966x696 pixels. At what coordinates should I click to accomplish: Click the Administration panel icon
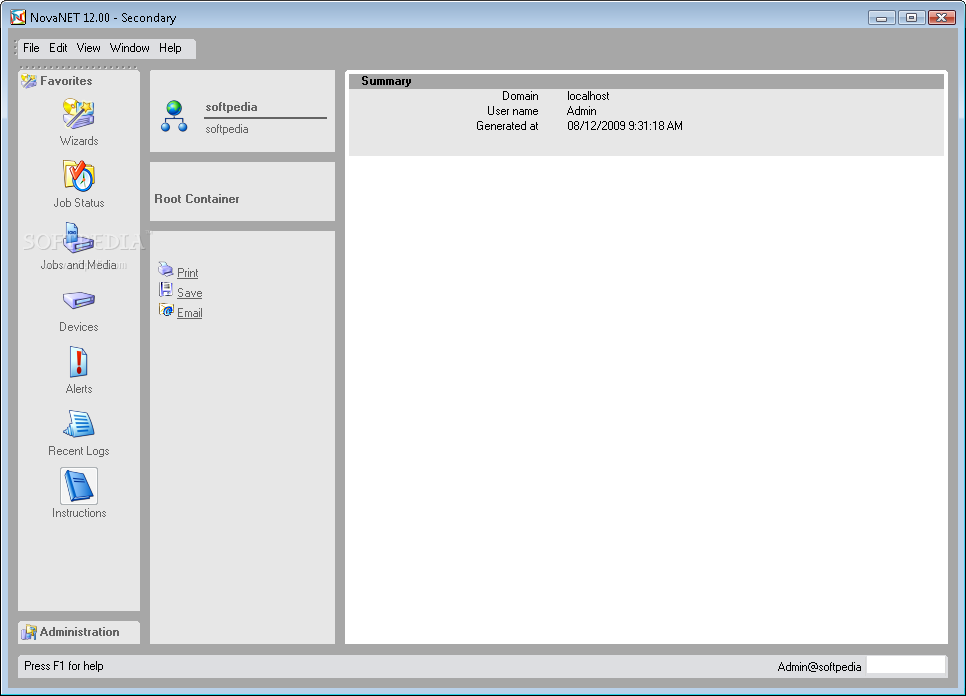[x=28, y=632]
